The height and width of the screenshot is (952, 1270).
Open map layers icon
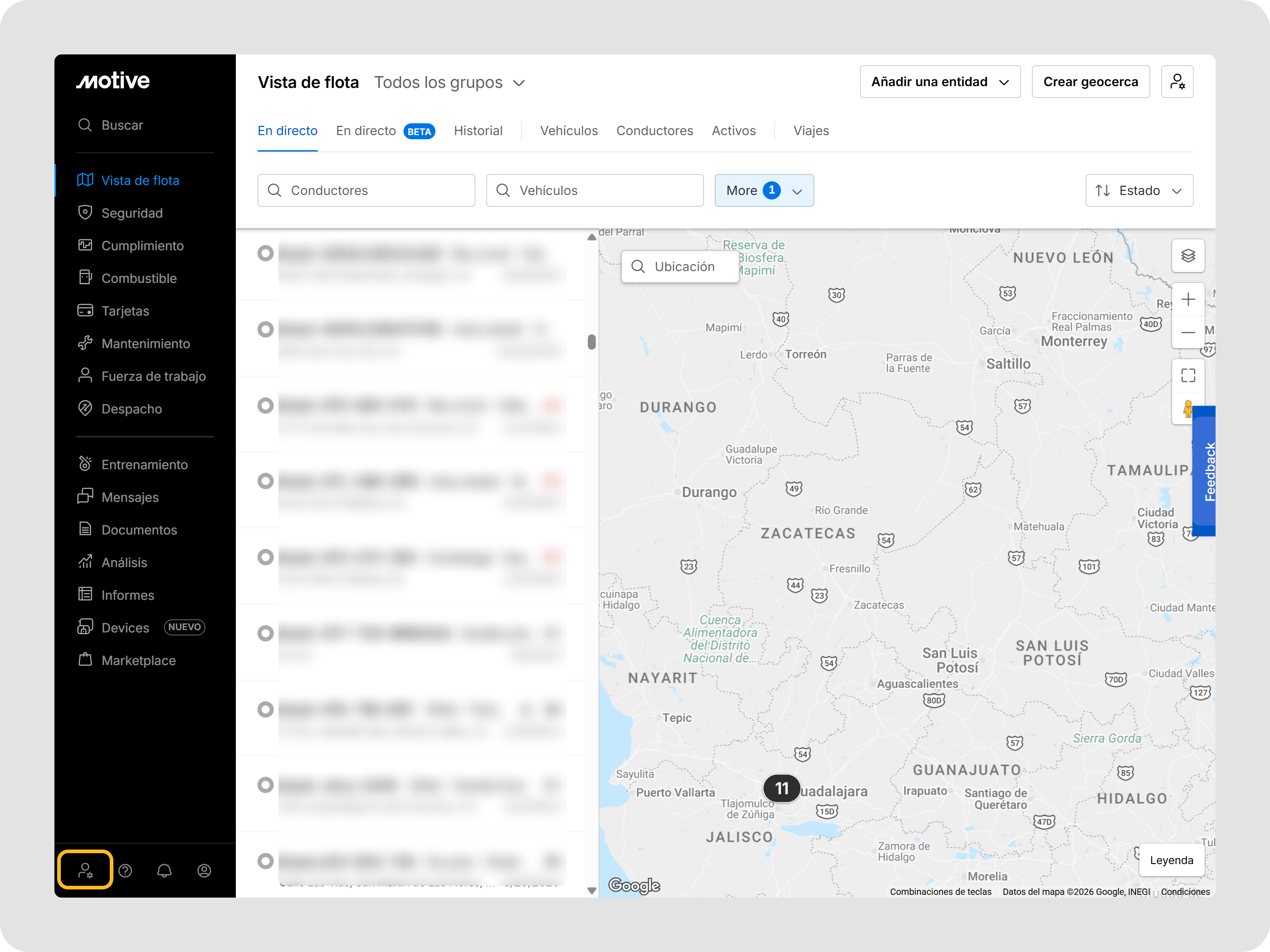click(x=1187, y=256)
